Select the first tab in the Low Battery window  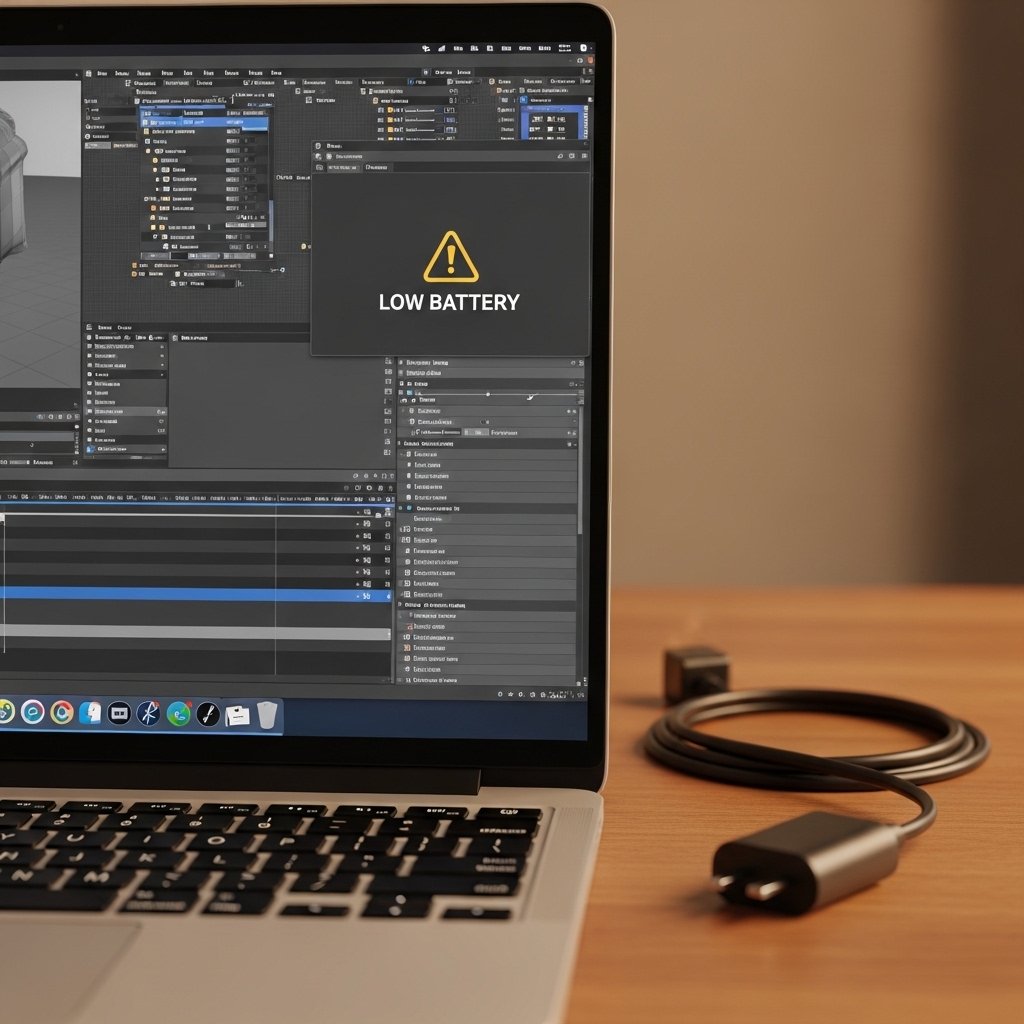pyautogui.click(x=341, y=168)
